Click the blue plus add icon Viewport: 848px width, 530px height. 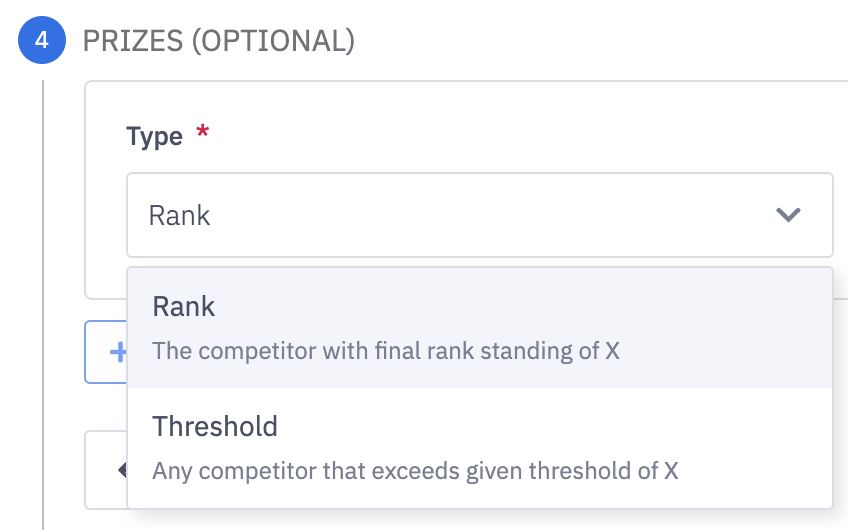click(x=117, y=351)
